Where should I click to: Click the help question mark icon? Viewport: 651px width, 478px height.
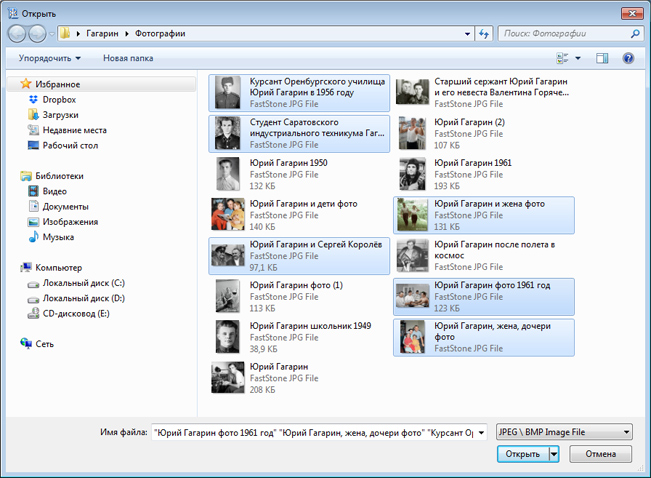pyautogui.click(x=628, y=58)
